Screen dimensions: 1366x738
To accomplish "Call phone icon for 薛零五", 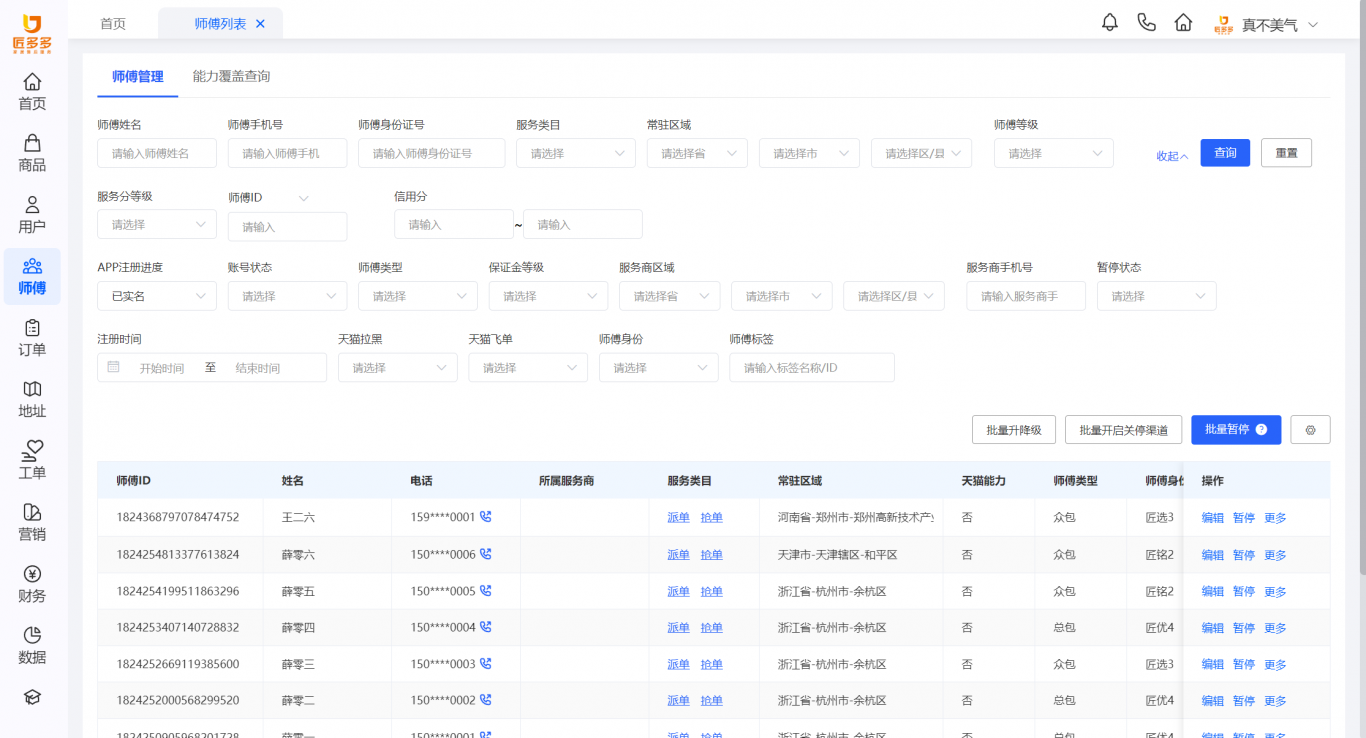I will [486, 591].
